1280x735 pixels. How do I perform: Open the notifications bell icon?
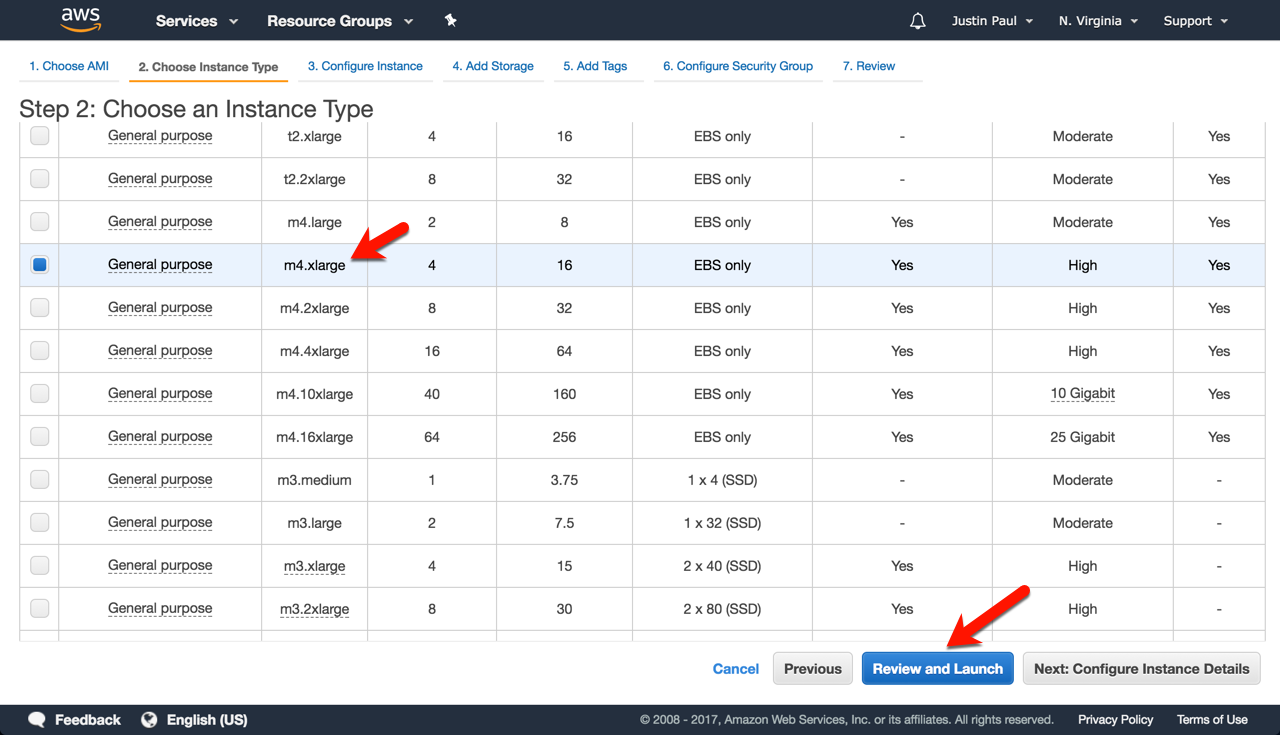918,21
